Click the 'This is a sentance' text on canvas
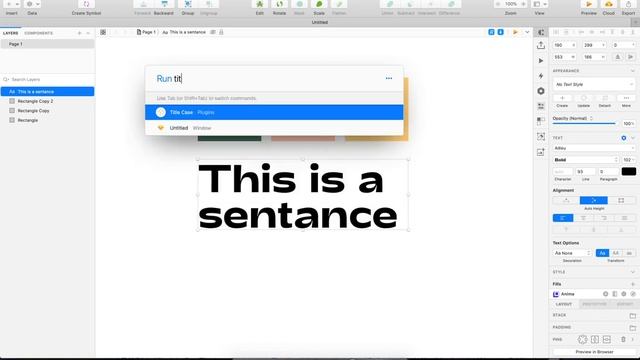 (x=298, y=196)
